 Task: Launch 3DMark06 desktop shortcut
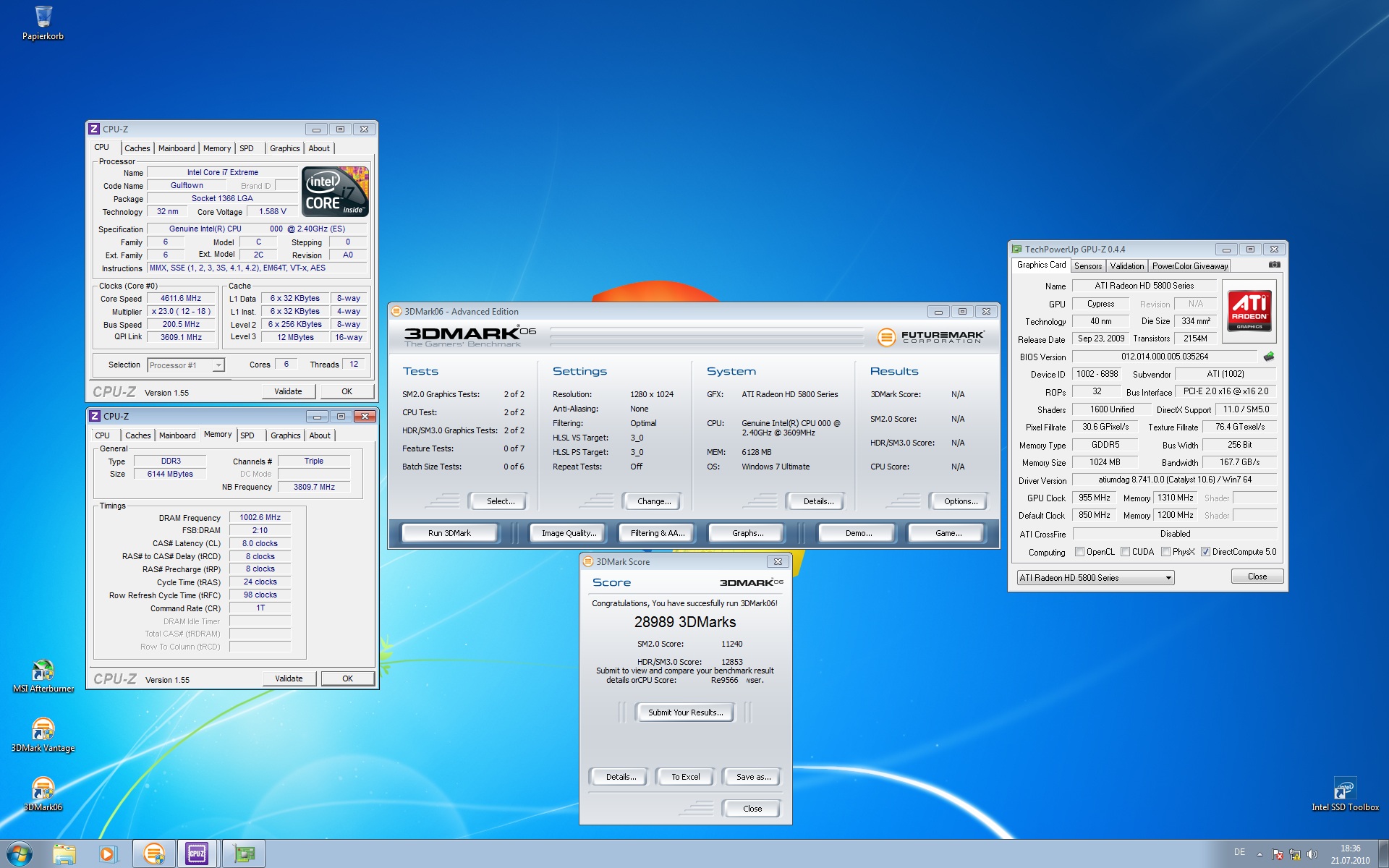[43, 793]
